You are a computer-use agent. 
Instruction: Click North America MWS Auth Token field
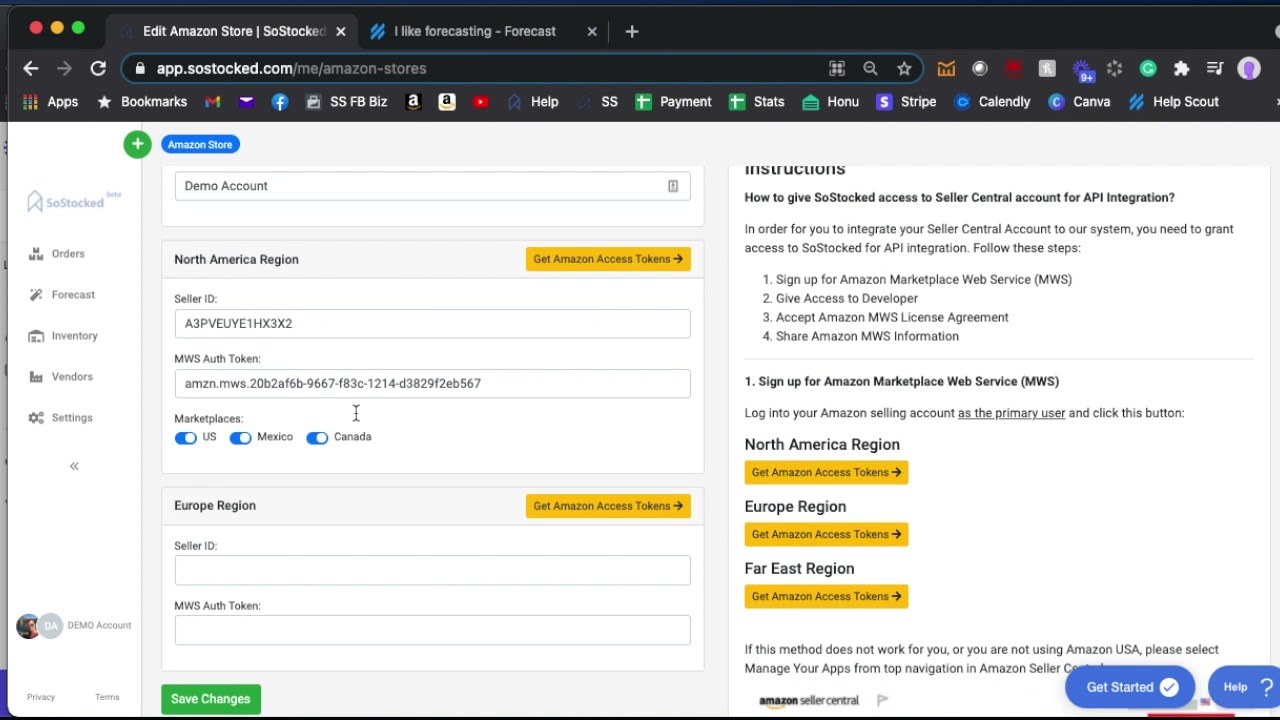(x=432, y=383)
